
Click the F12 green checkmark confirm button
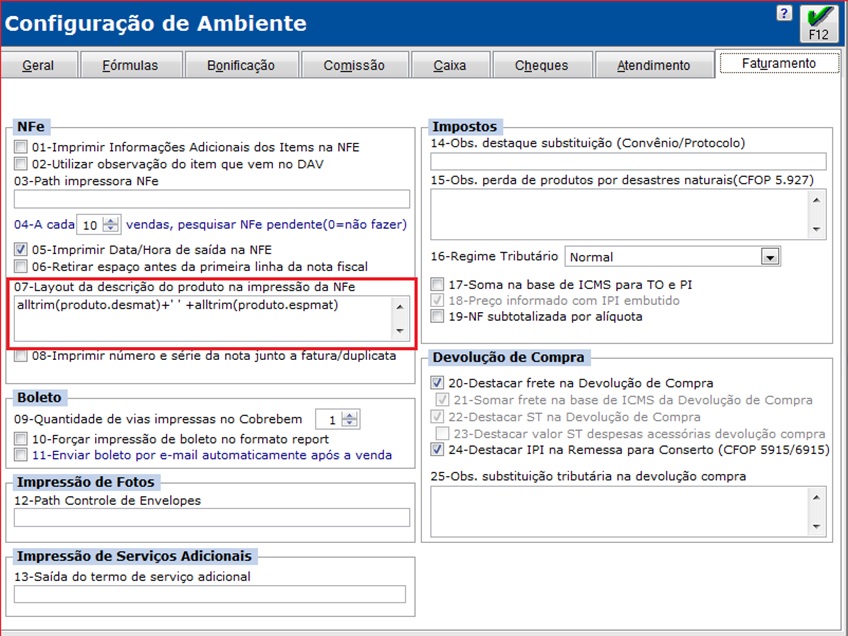[818, 22]
